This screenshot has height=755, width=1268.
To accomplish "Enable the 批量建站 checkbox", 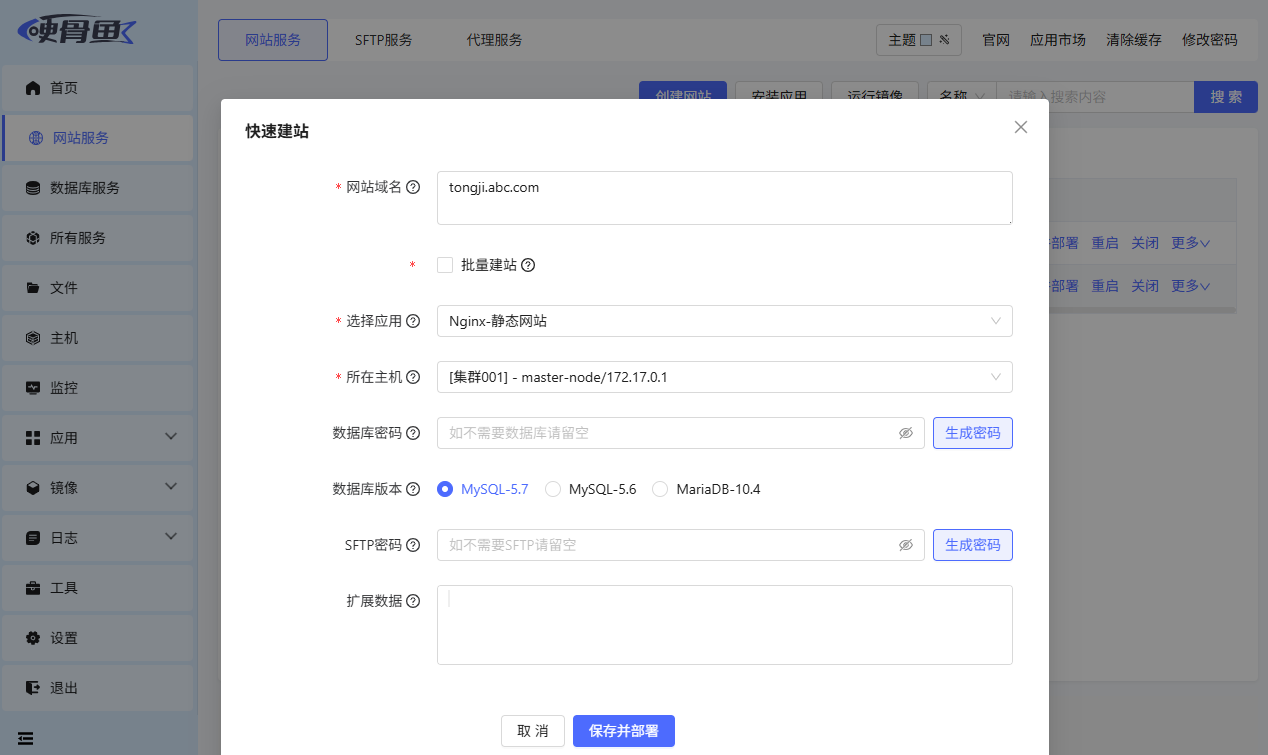I will 445,265.
